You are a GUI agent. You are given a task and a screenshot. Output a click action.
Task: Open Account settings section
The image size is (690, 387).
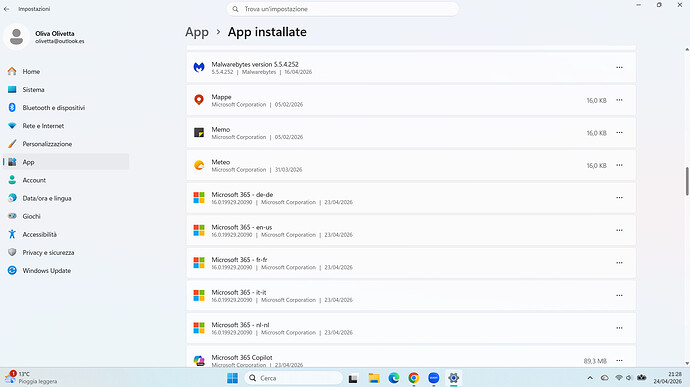(x=66, y=180)
